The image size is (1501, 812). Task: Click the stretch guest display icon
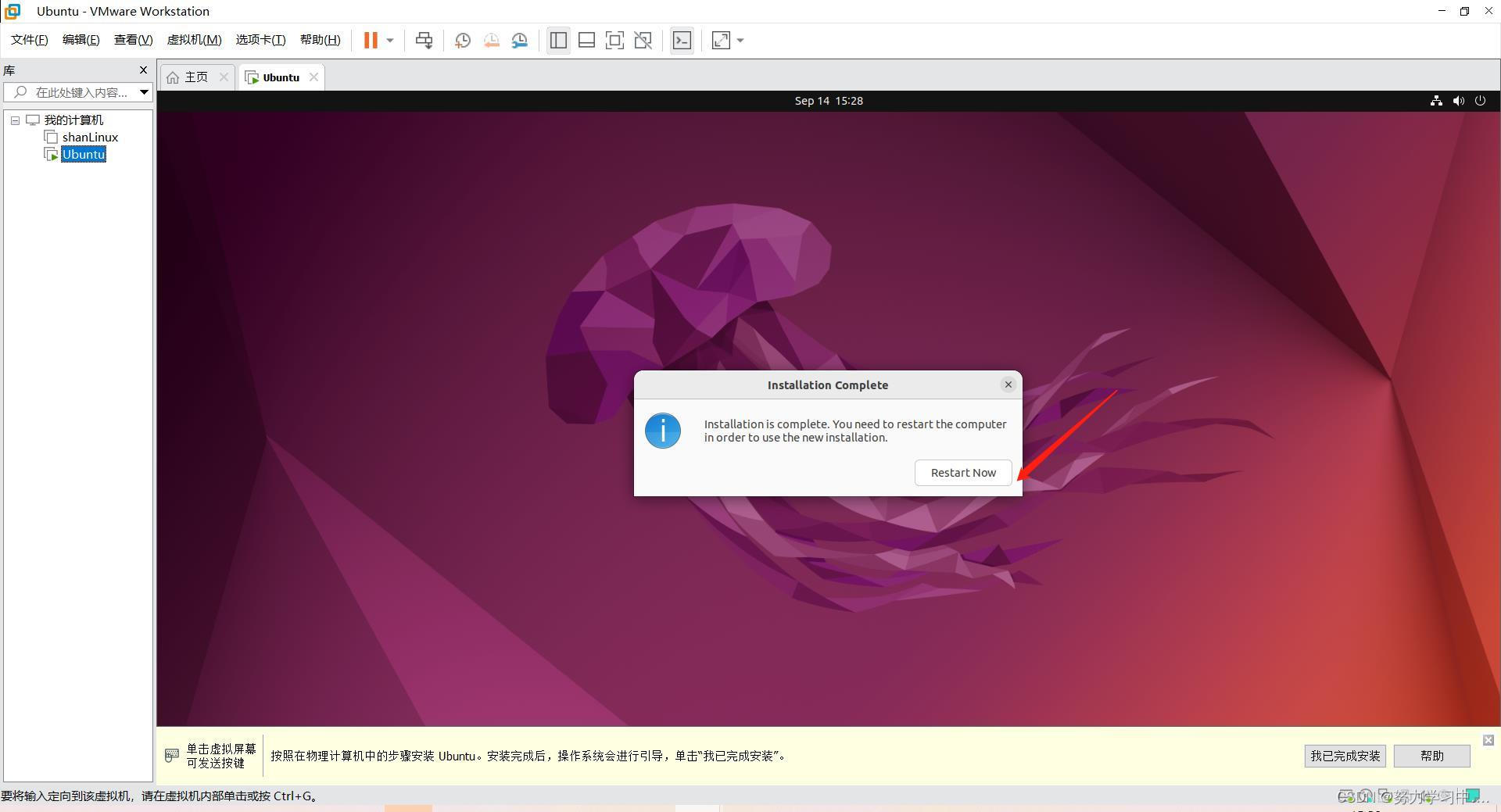tap(721, 40)
